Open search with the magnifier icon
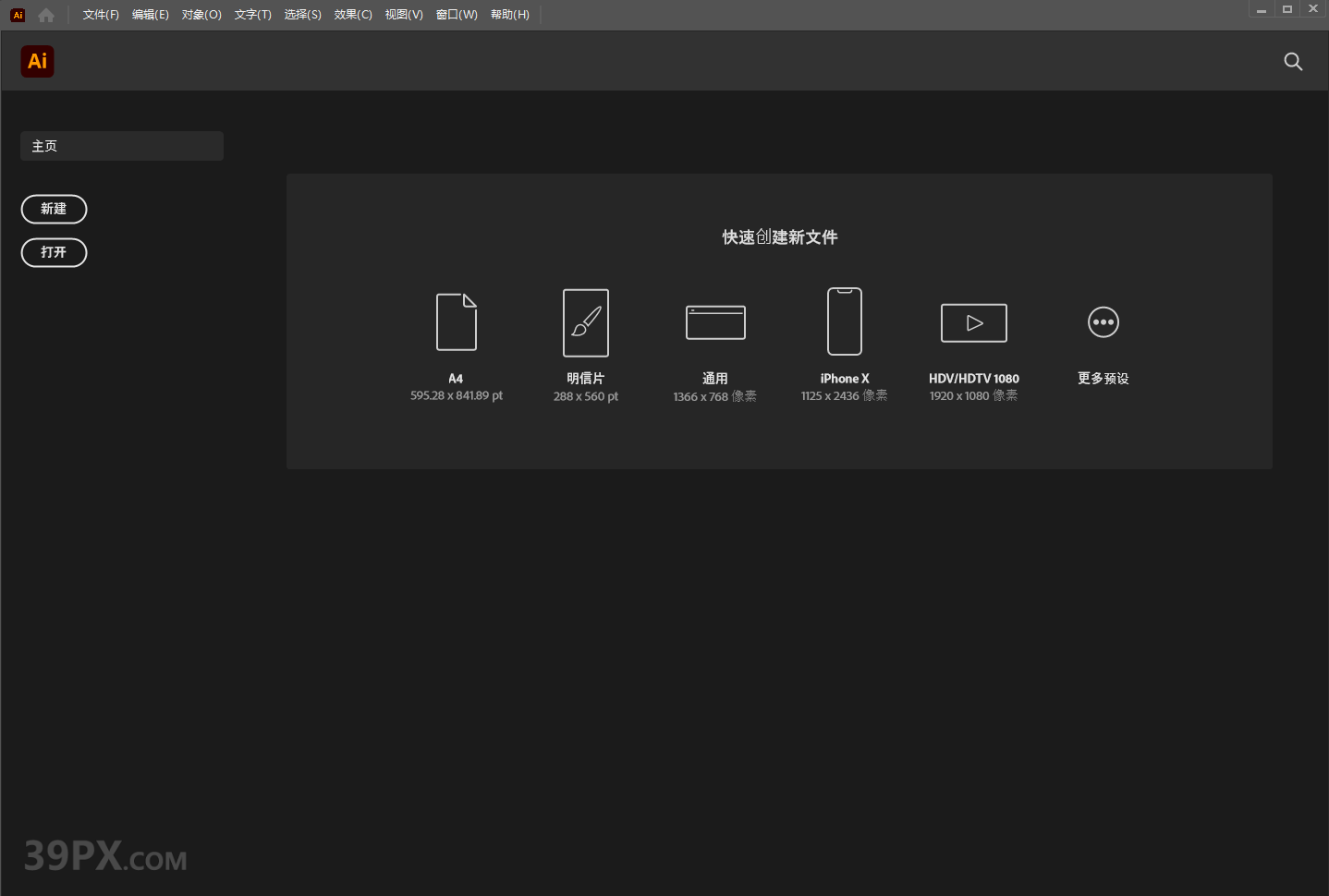The width and height of the screenshot is (1329, 896). tap(1293, 61)
